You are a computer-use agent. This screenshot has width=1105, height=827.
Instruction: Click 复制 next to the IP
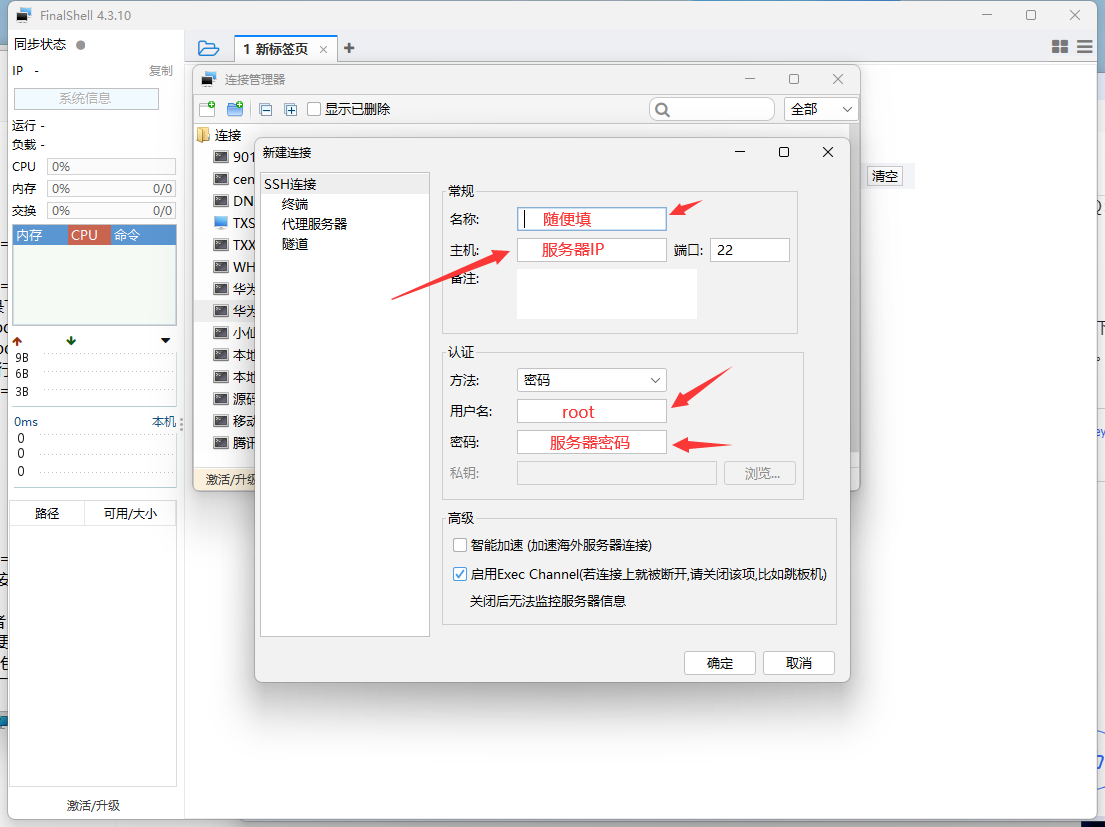click(x=161, y=70)
